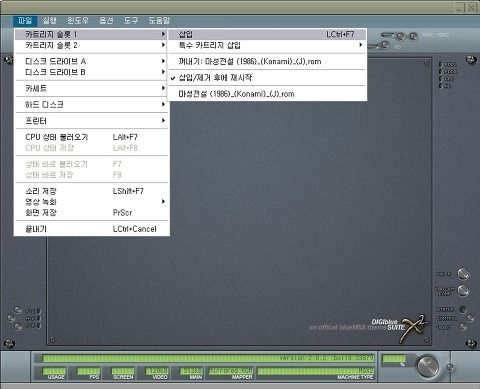Click the lower large silver knob on the lower right panel
The width and height of the screenshot is (480, 389).
click(463, 291)
